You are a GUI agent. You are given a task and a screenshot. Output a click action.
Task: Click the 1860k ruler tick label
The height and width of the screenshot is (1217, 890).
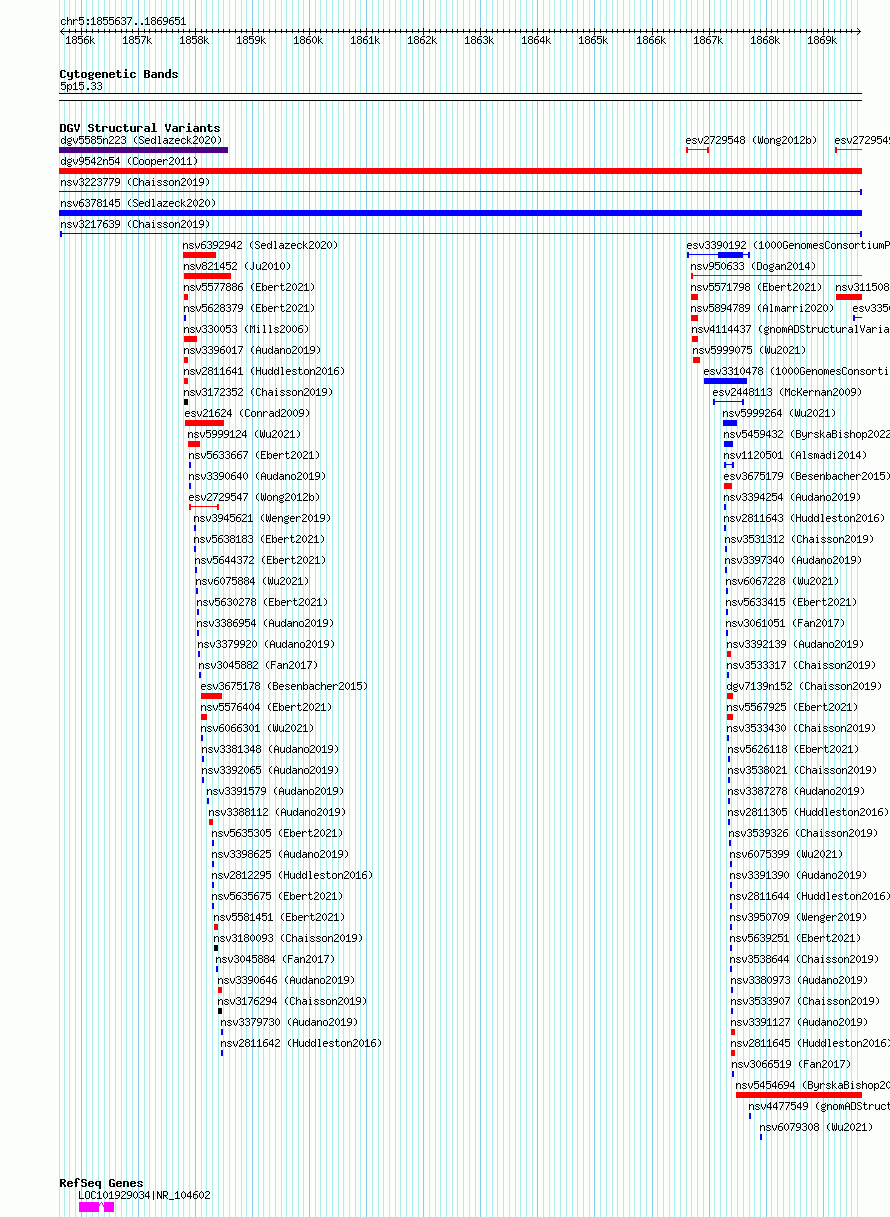tap(308, 41)
